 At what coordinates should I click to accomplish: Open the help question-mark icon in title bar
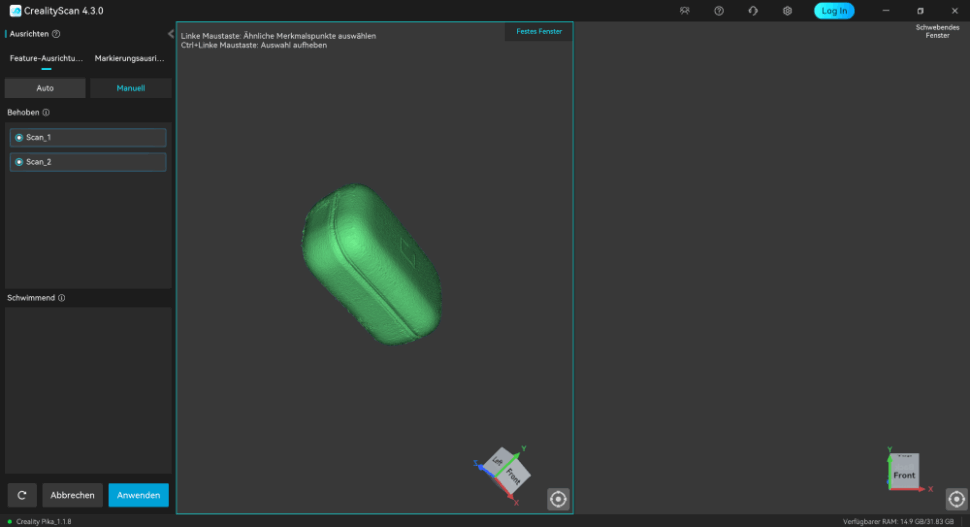point(719,11)
